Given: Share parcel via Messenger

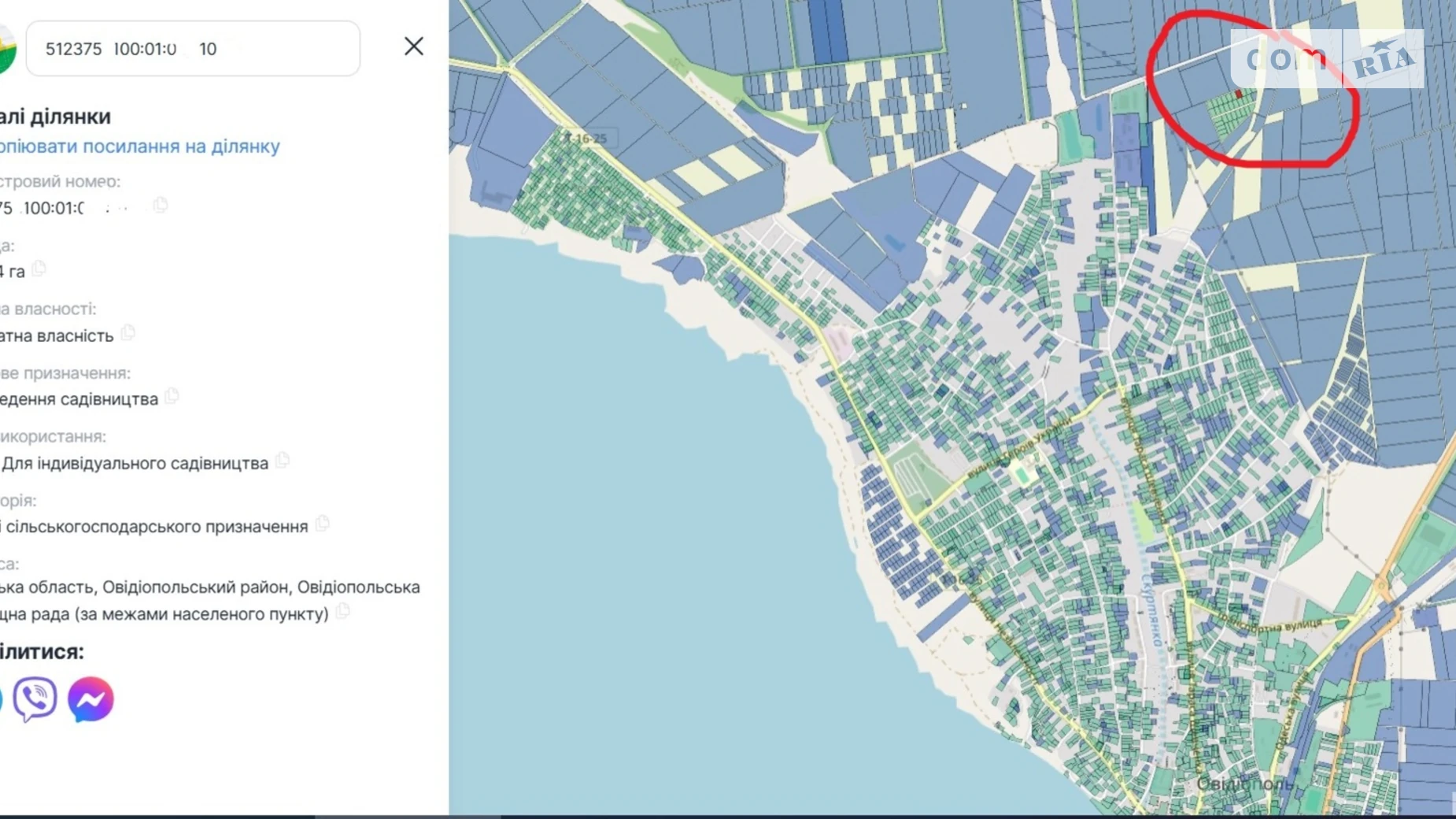Looking at the screenshot, I should (x=91, y=699).
